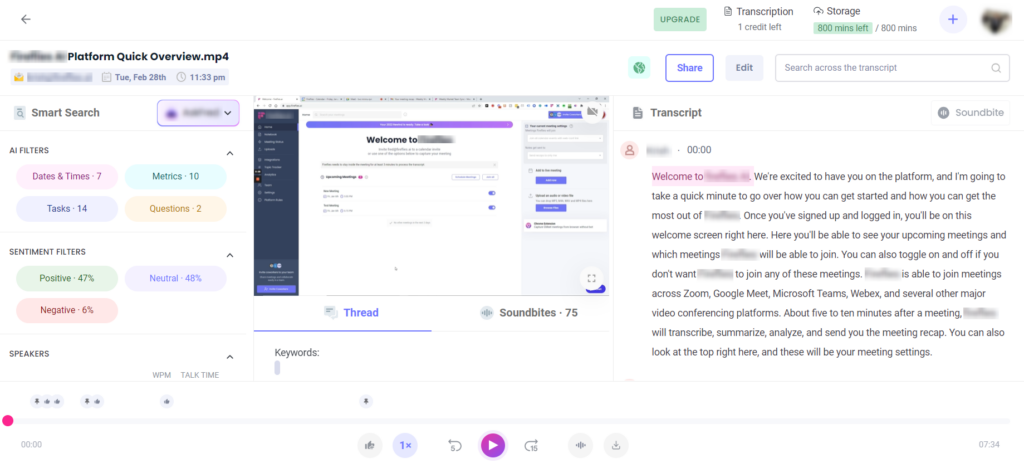Click the green Upgrade button
The width and height of the screenshot is (1024, 463).
680,19
